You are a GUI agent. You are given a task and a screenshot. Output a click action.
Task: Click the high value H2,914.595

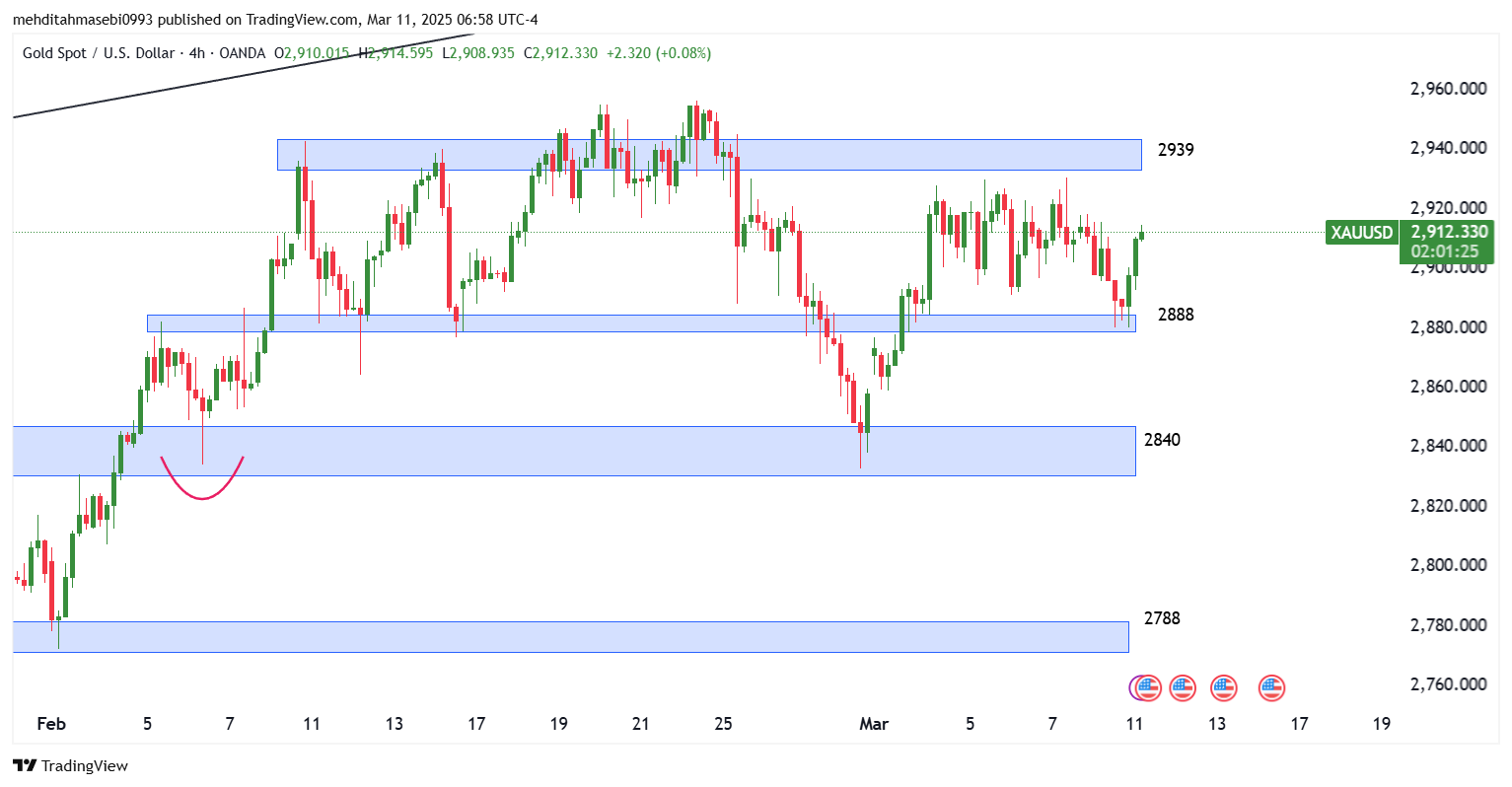[396, 53]
